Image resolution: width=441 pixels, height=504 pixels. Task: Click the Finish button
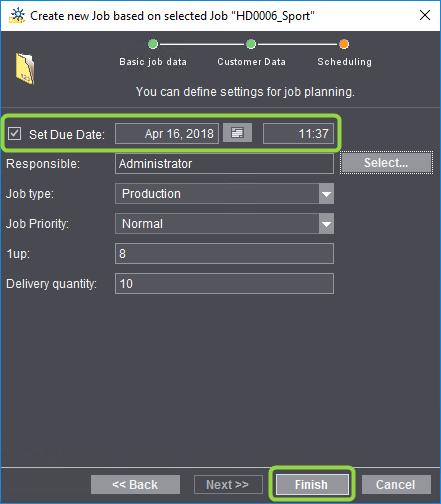pos(312,484)
